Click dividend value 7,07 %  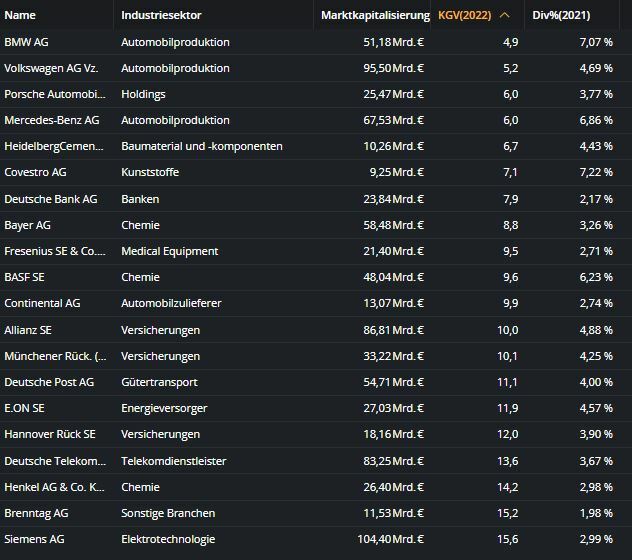596,42
